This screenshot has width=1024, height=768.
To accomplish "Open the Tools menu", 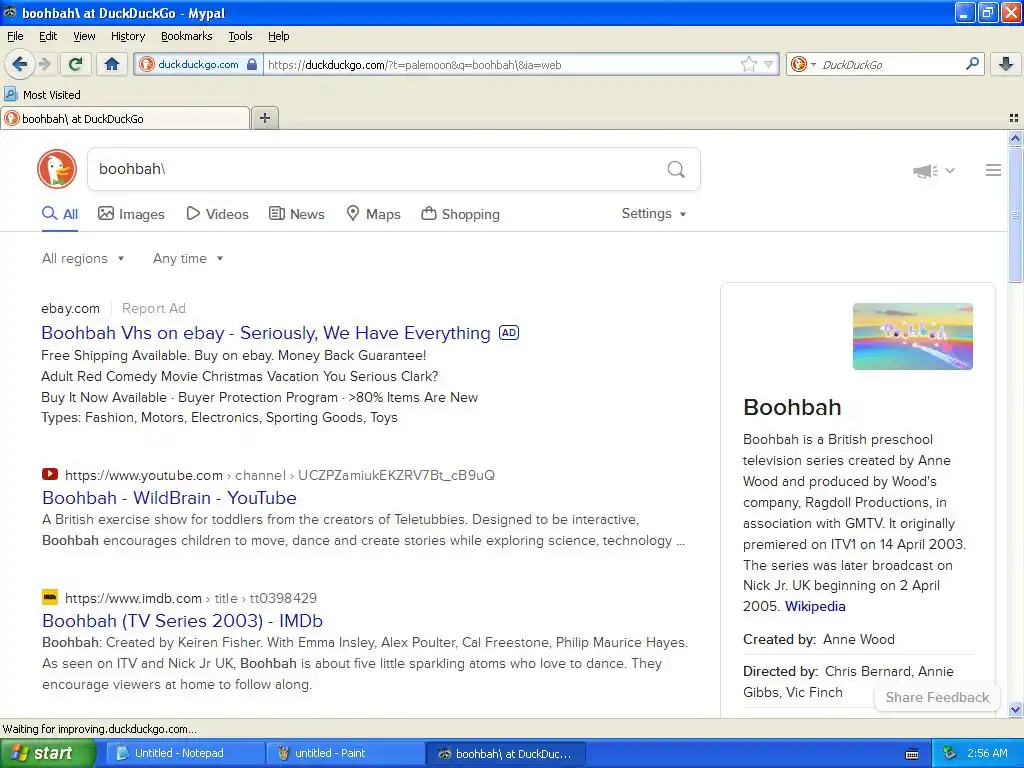I will pyautogui.click(x=240, y=36).
